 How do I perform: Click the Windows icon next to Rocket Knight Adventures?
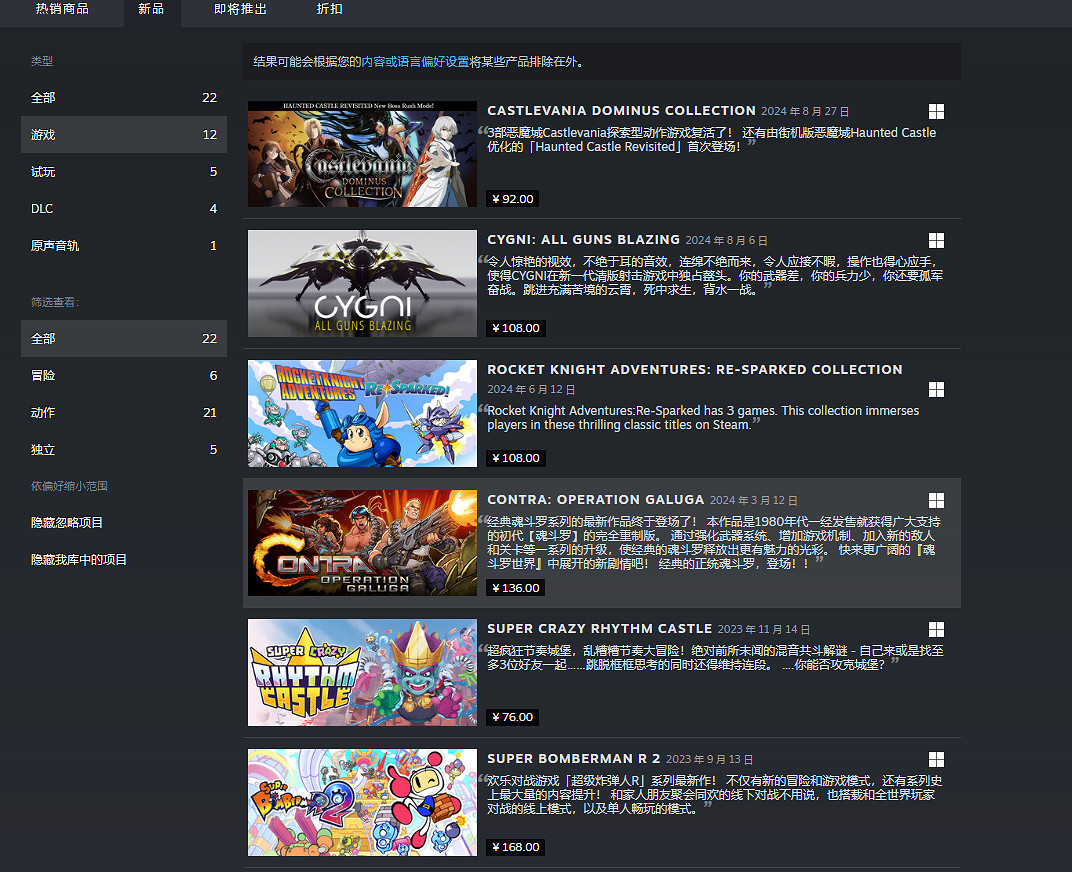point(936,389)
